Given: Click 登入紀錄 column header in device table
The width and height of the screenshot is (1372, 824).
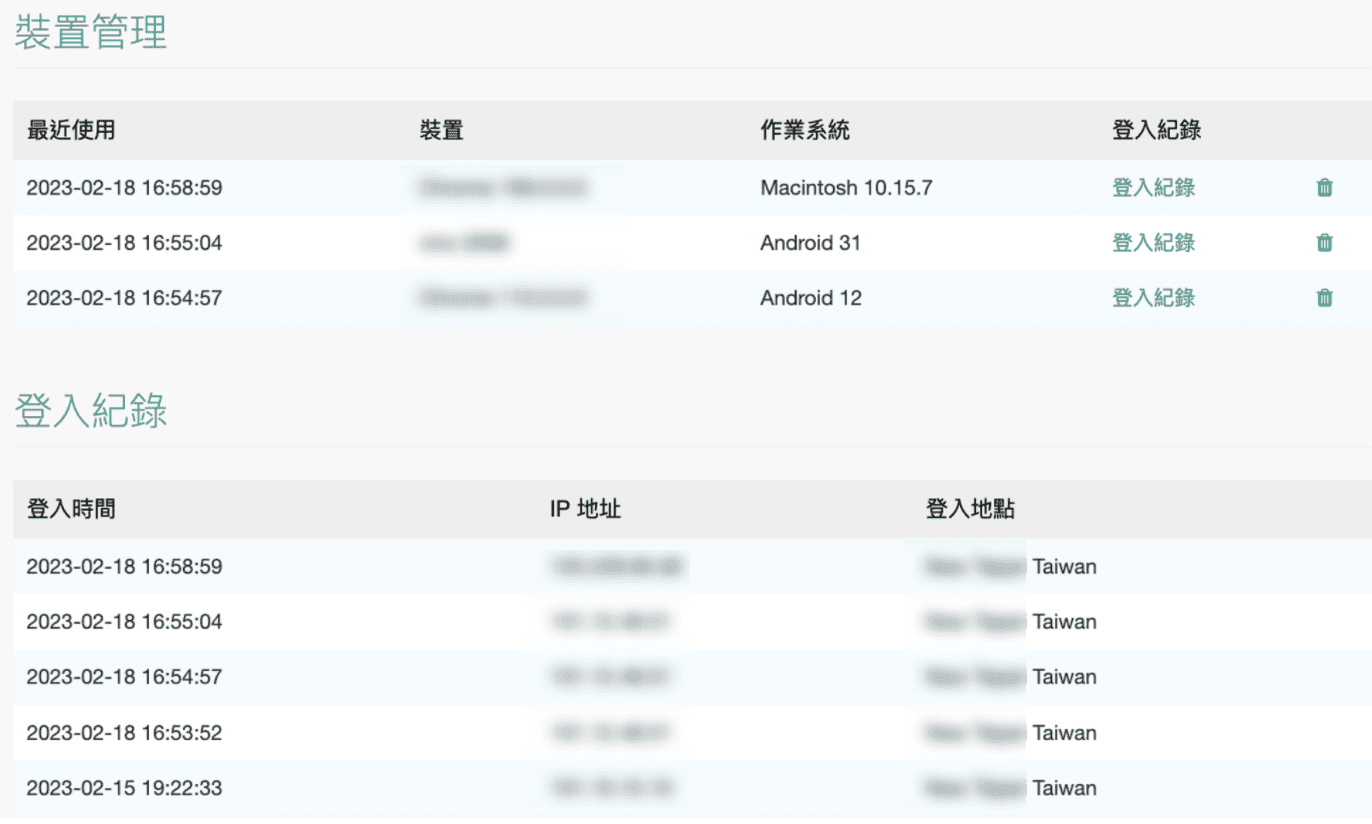Looking at the screenshot, I should (x=1156, y=130).
